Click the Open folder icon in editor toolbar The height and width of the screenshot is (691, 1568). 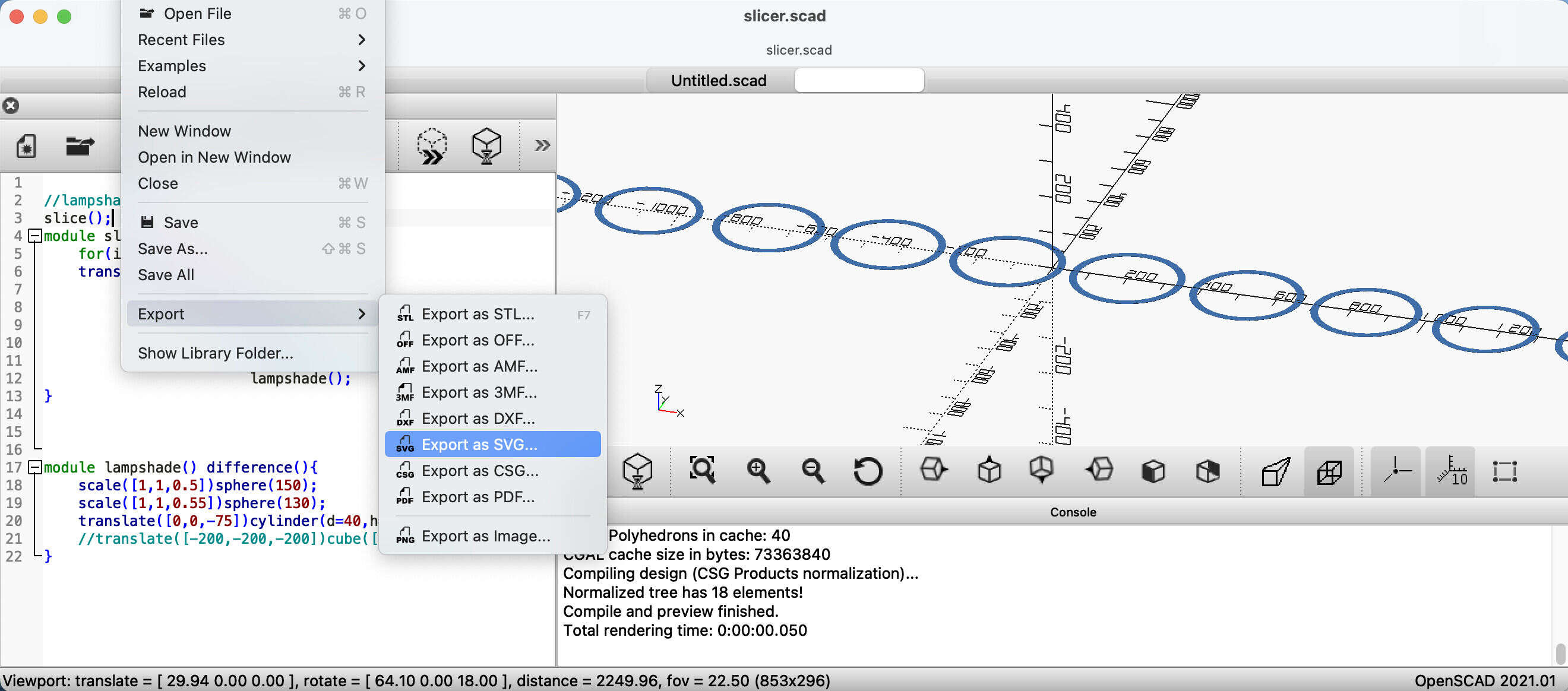pyautogui.click(x=80, y=146)
